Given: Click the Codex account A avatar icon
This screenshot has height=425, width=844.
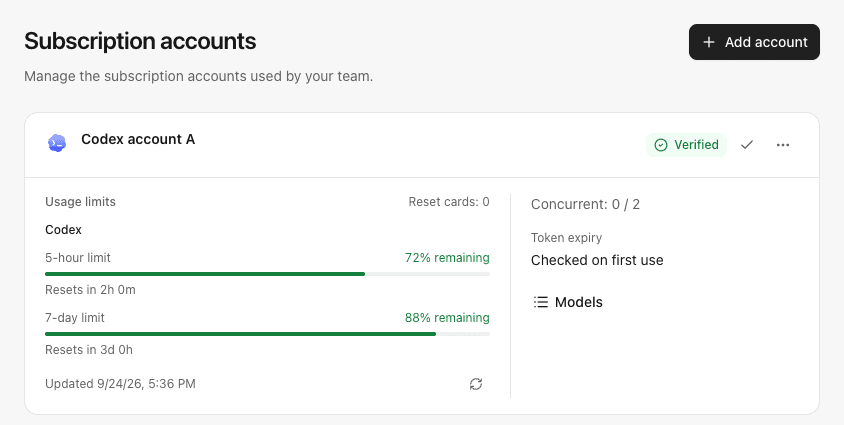Looking at the screenshot, I should [57, 143].
